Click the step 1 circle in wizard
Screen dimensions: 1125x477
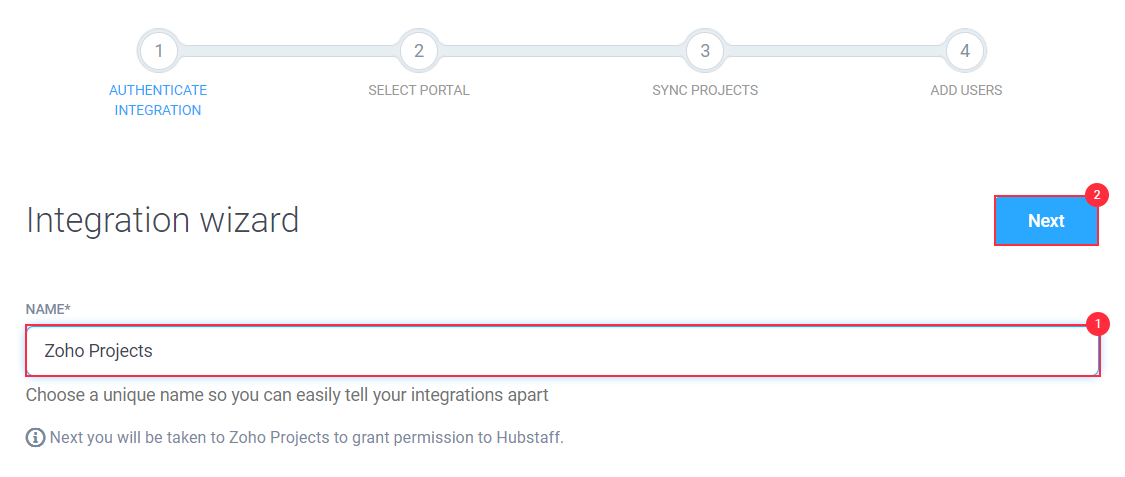[159, 51]
